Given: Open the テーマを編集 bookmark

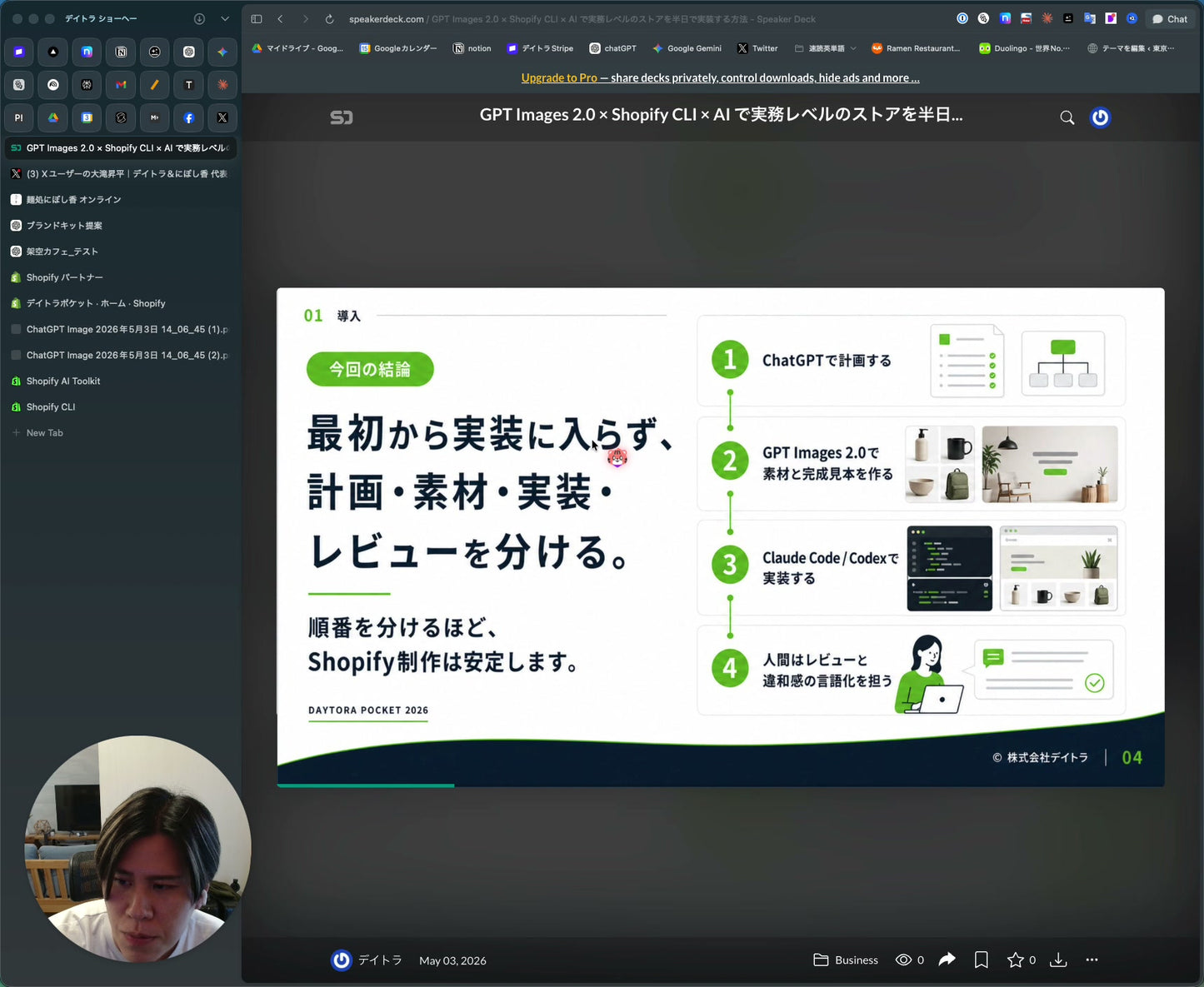Looking at the screenshot, I should 1131,48.
